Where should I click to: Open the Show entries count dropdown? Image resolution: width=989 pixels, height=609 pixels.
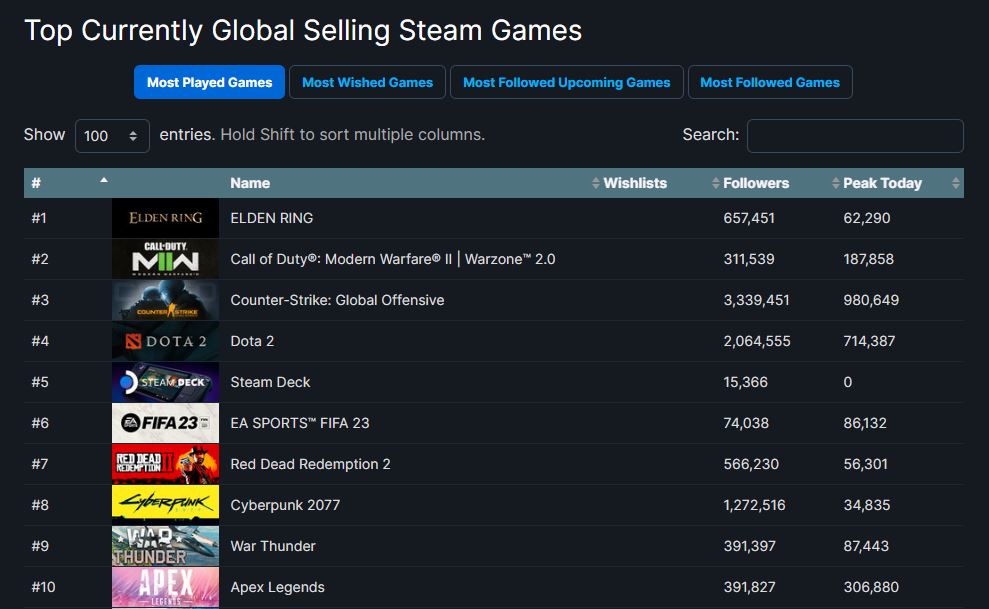[112, 136]
